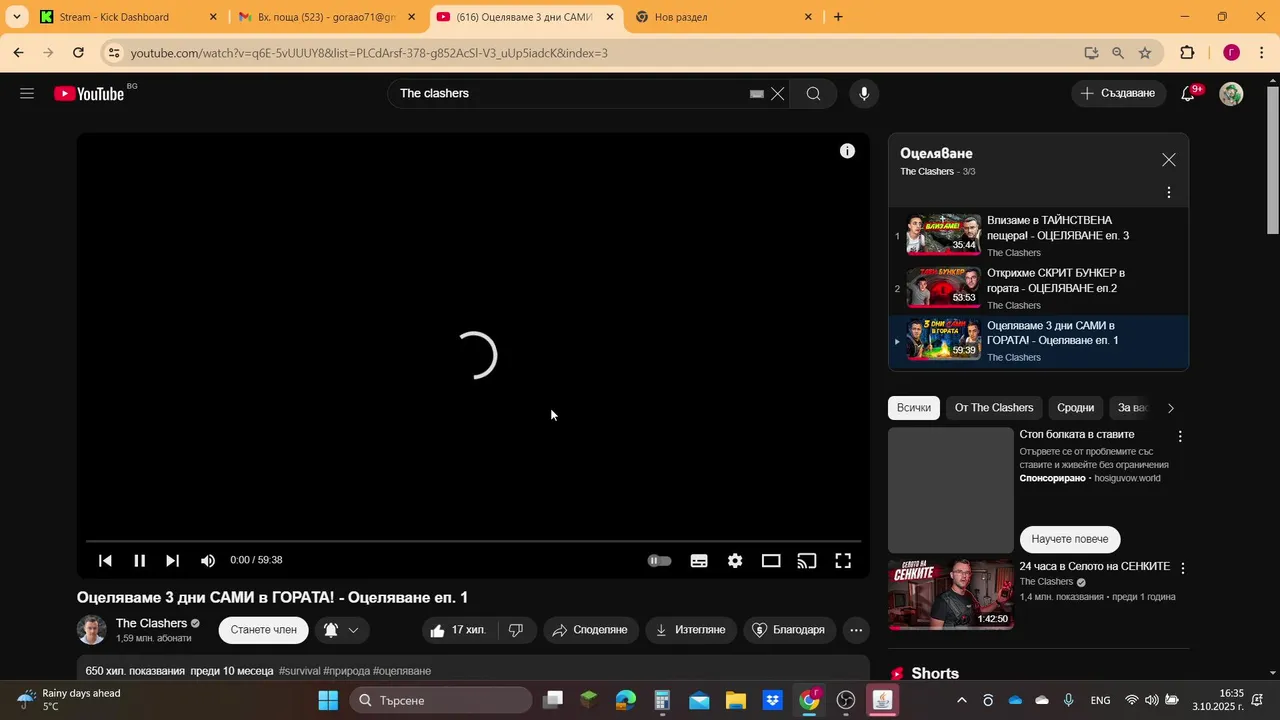
Task: Toggle the autoplay switch
Action: pyautogui.click(x=660, y=561)
